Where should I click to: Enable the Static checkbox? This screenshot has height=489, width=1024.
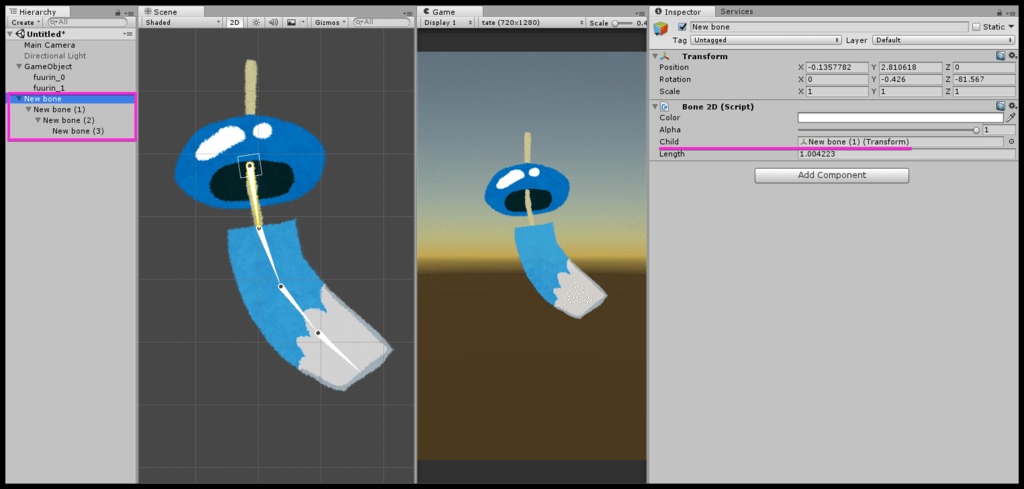[x=976, y=27]
